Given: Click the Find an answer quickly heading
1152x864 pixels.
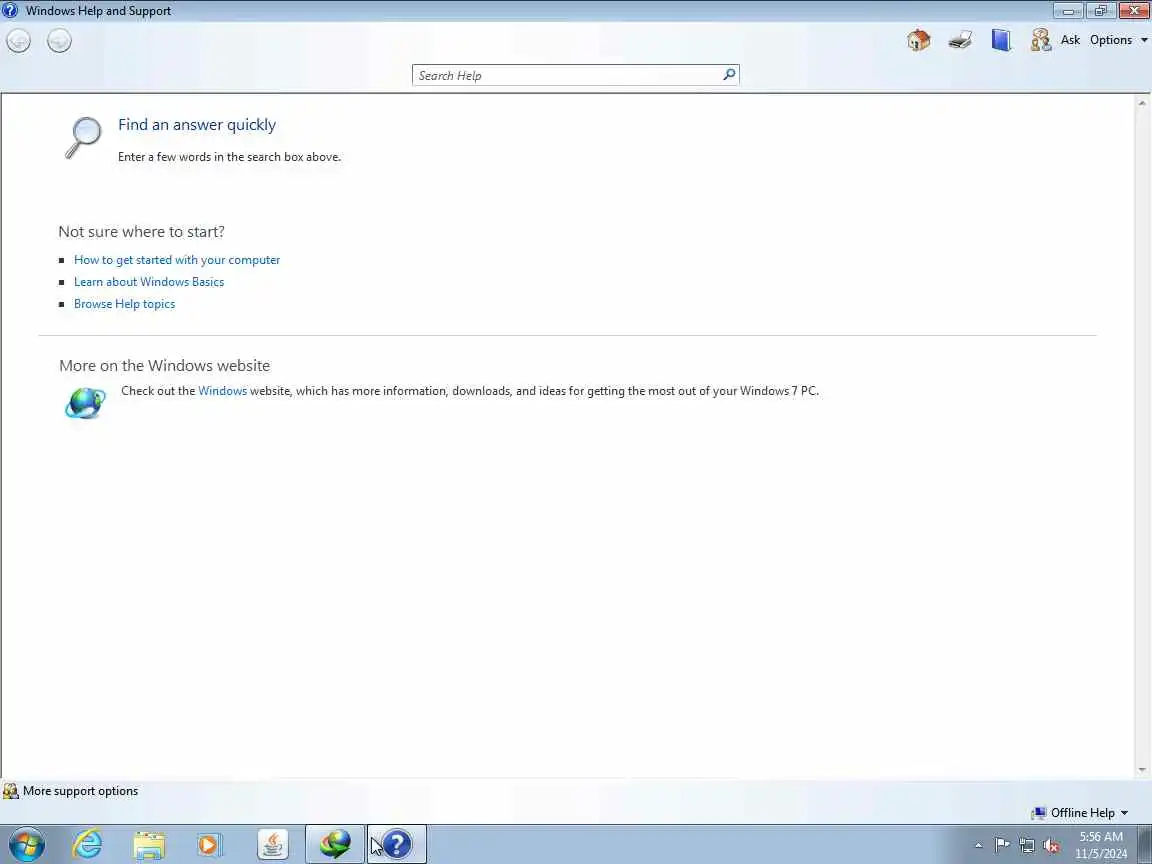Looking at the screenshot, I should [x=197, y=124].
